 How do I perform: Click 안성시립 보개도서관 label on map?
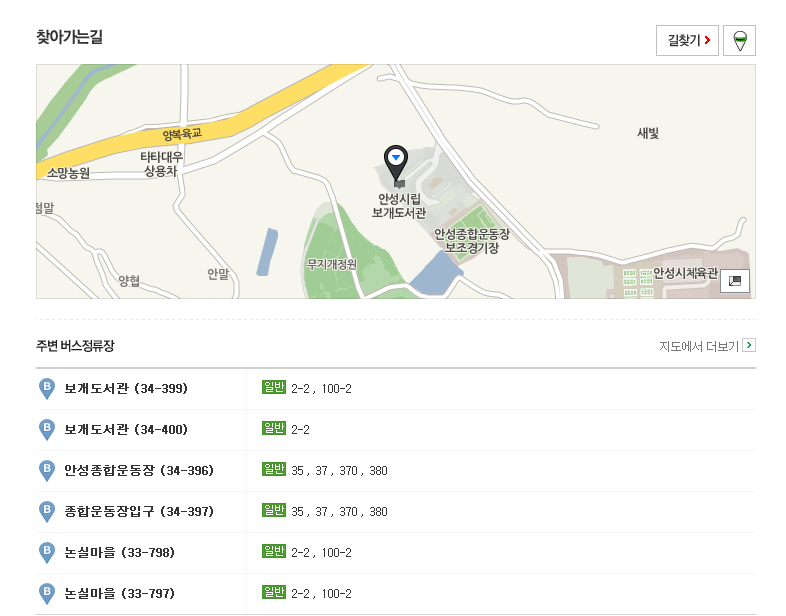pyautogui.click(x=399, y=205)
